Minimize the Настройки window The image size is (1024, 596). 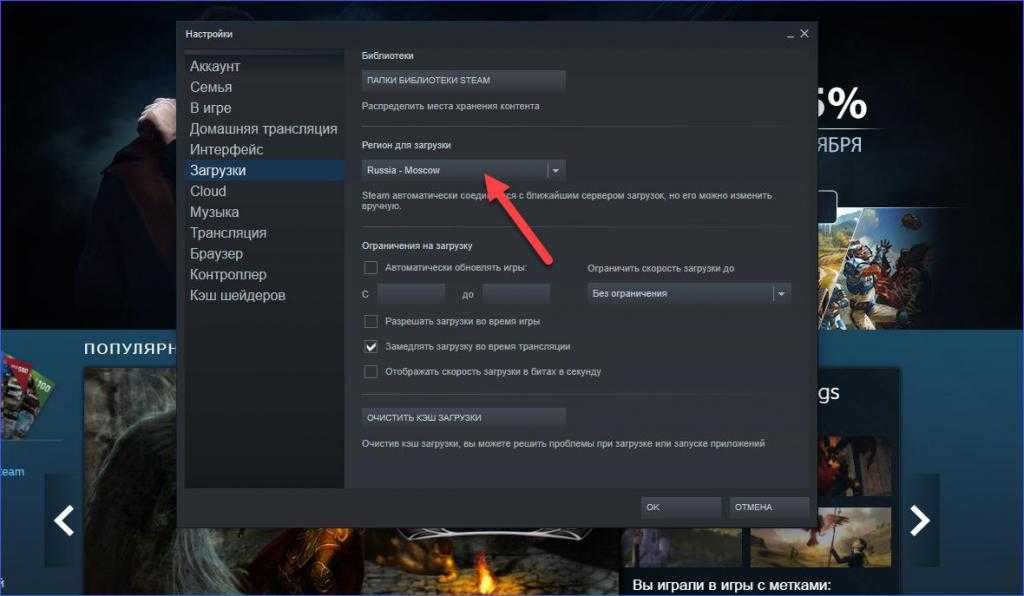coord(790,34)
